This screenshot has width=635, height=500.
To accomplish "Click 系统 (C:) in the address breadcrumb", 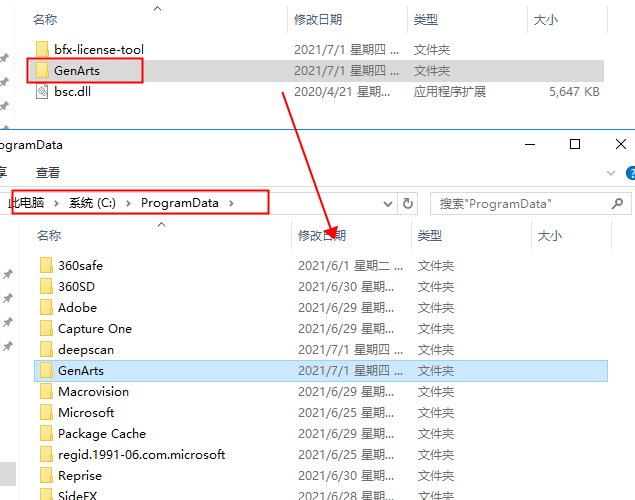I will click(92, 203).
